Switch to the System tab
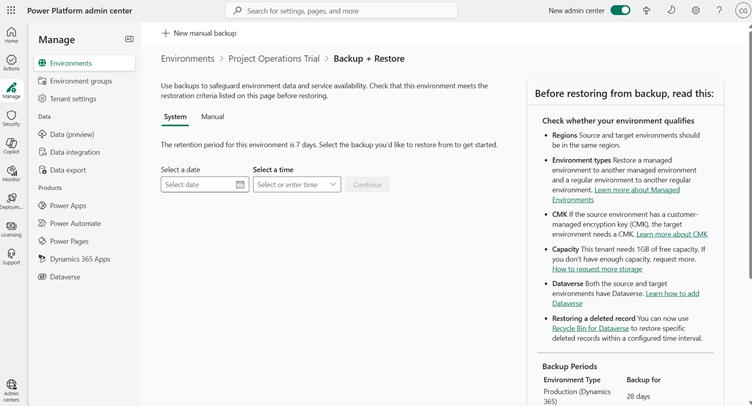 point(175,116)
